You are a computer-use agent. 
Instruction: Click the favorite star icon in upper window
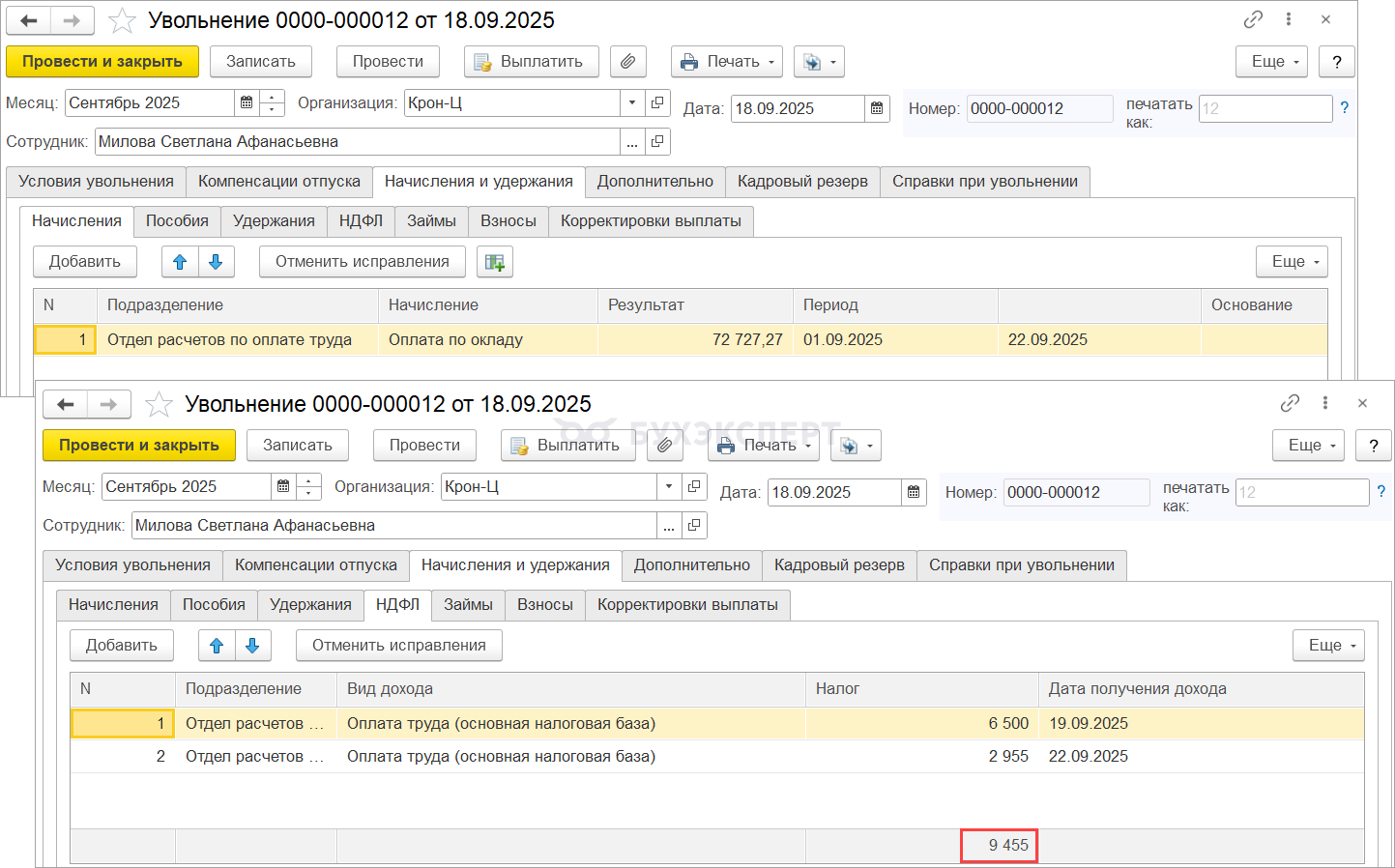122,20
